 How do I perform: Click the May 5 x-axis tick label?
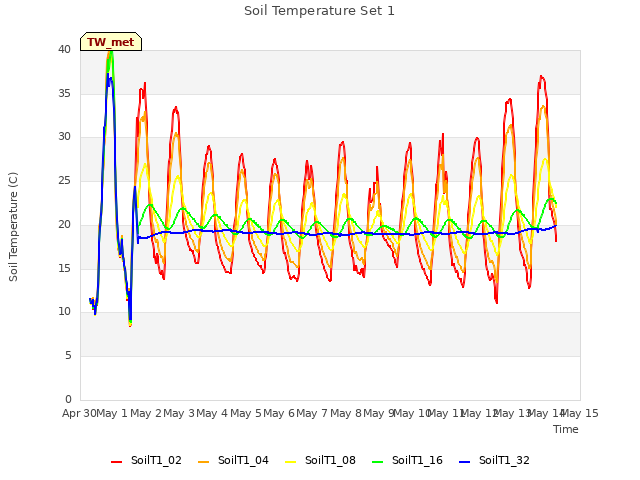246,413
